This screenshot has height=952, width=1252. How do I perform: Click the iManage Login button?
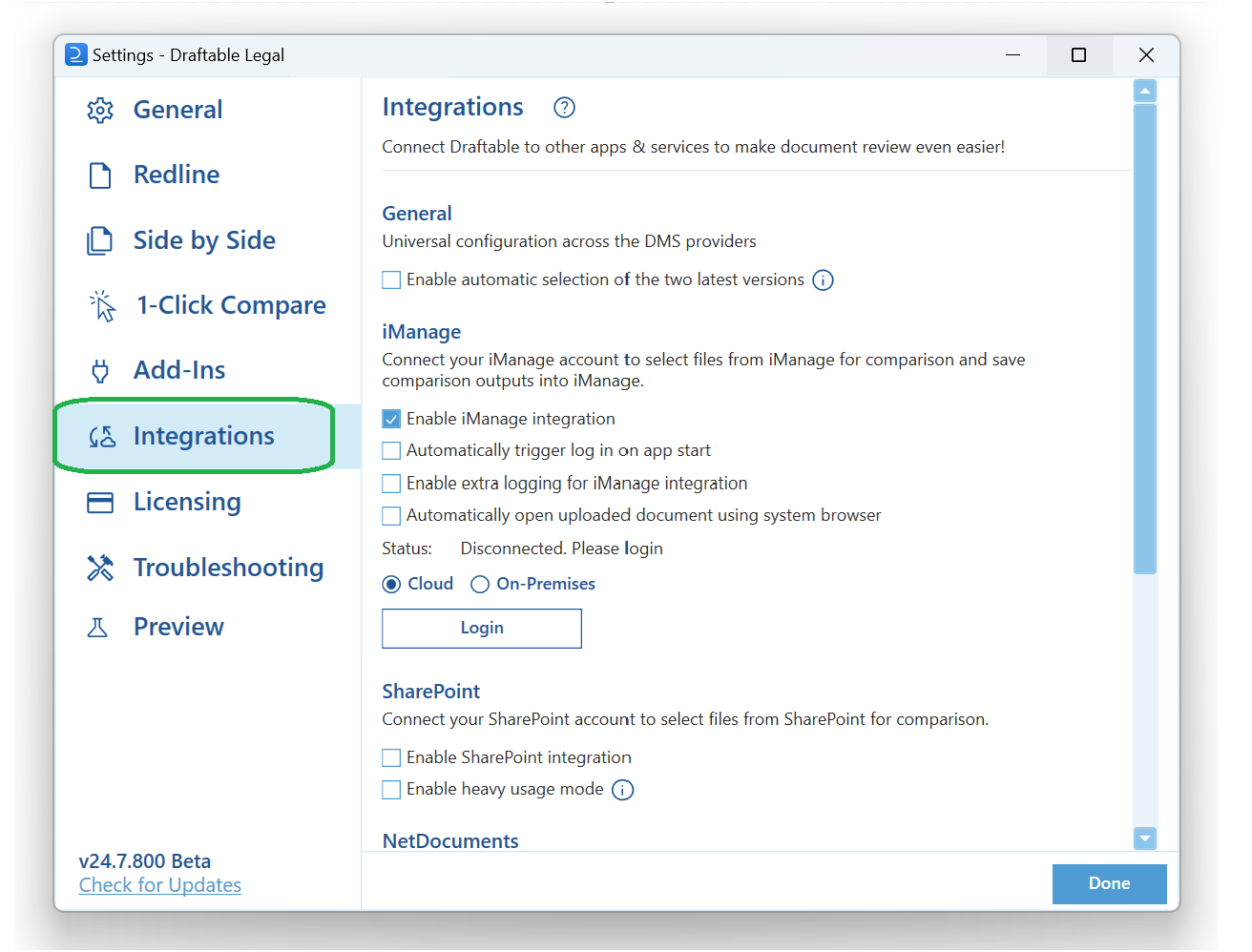pyautogui.click(x=481, y=628)
